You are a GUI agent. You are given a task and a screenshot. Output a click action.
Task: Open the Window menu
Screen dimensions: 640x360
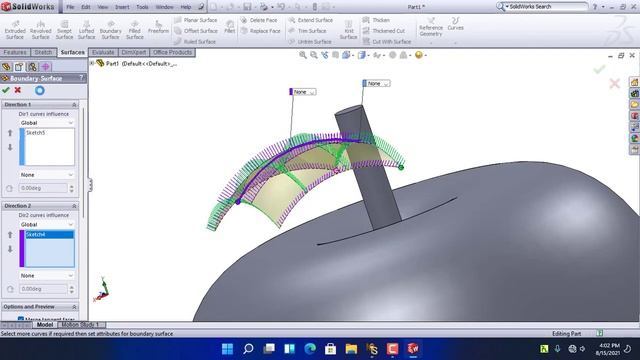point(164,7)
